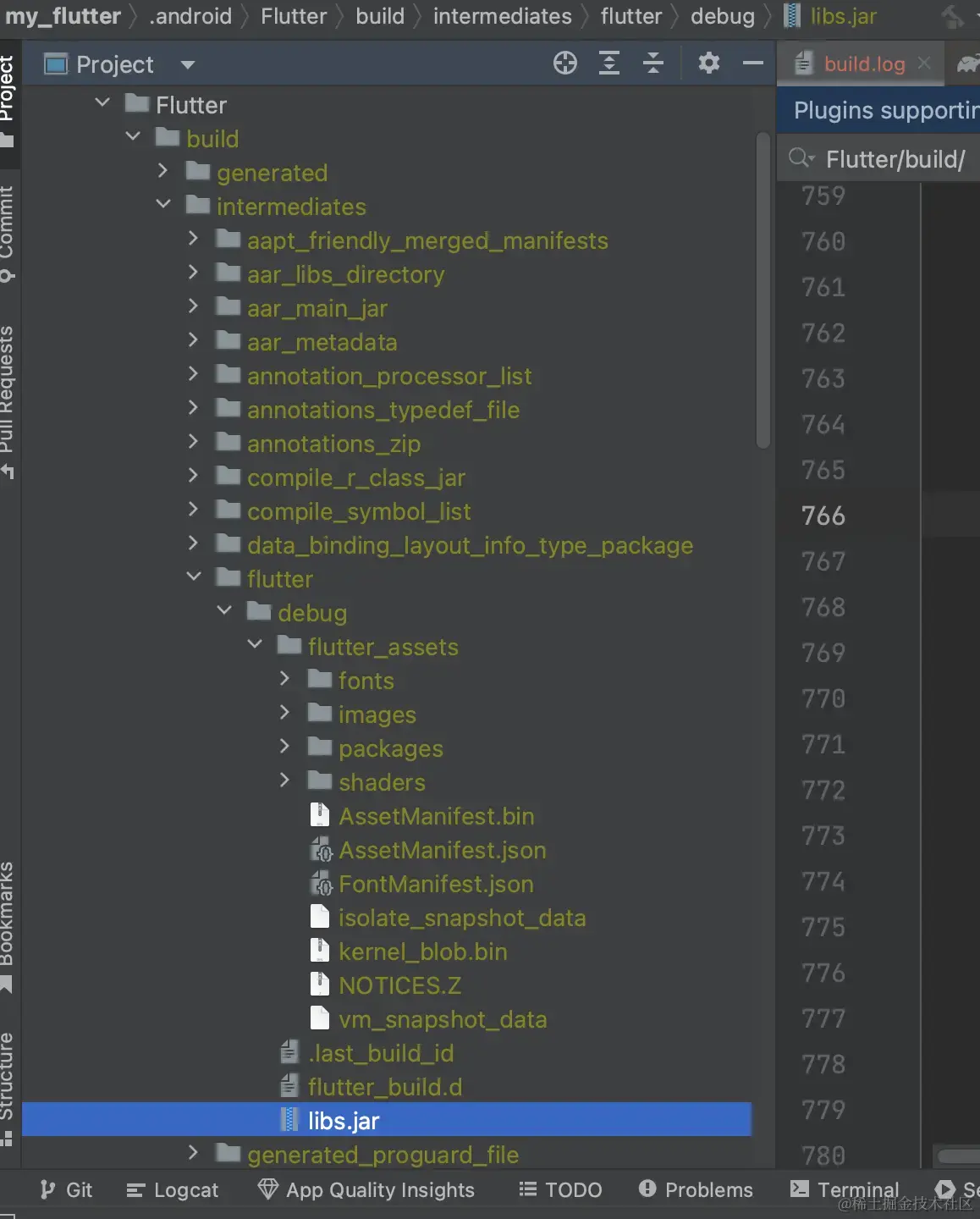Close the build.log tab
980x1219 pixels.
pyautogui.click(x=924, y=63)
